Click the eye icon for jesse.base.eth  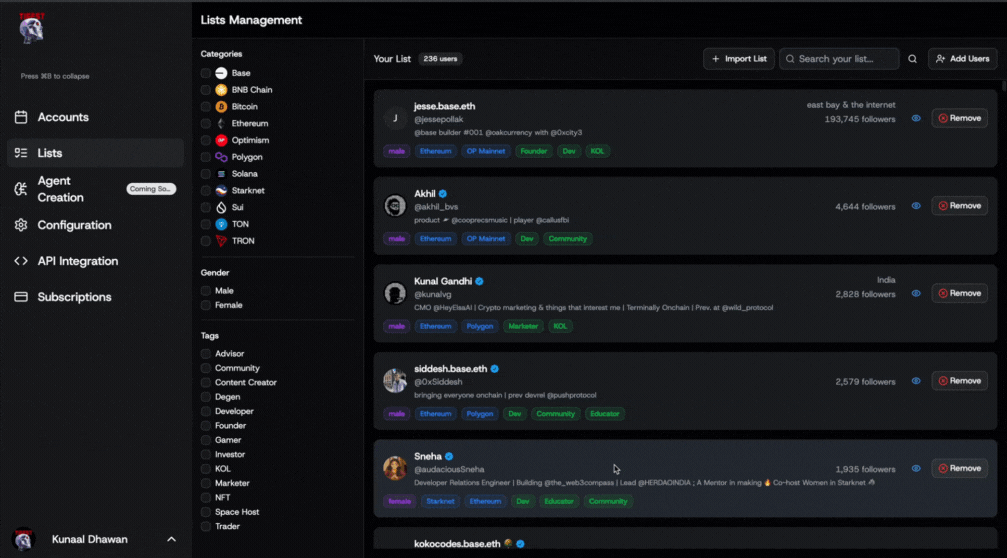pos(916,118)
